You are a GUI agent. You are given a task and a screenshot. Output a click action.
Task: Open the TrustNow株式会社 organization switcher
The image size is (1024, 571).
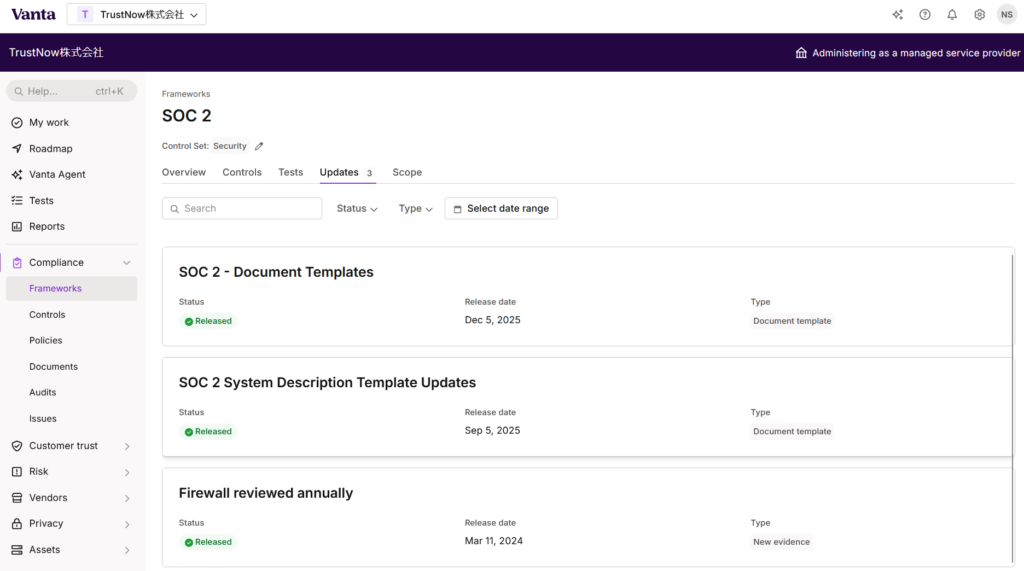(136, 14)
